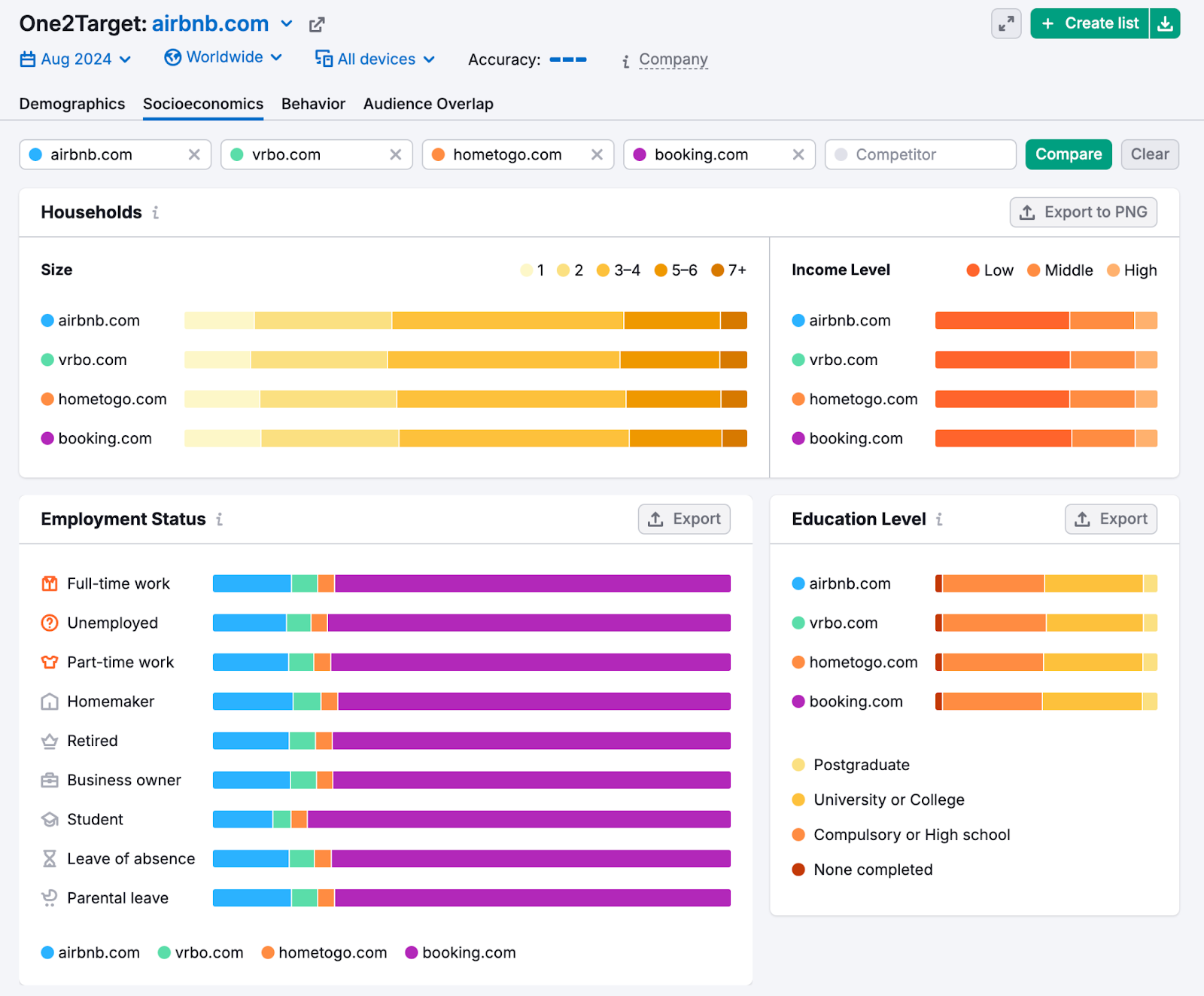This screenshot has width=1204, height=996.
Task: Click Export in Employment Status panel
Action: [684, 519]
